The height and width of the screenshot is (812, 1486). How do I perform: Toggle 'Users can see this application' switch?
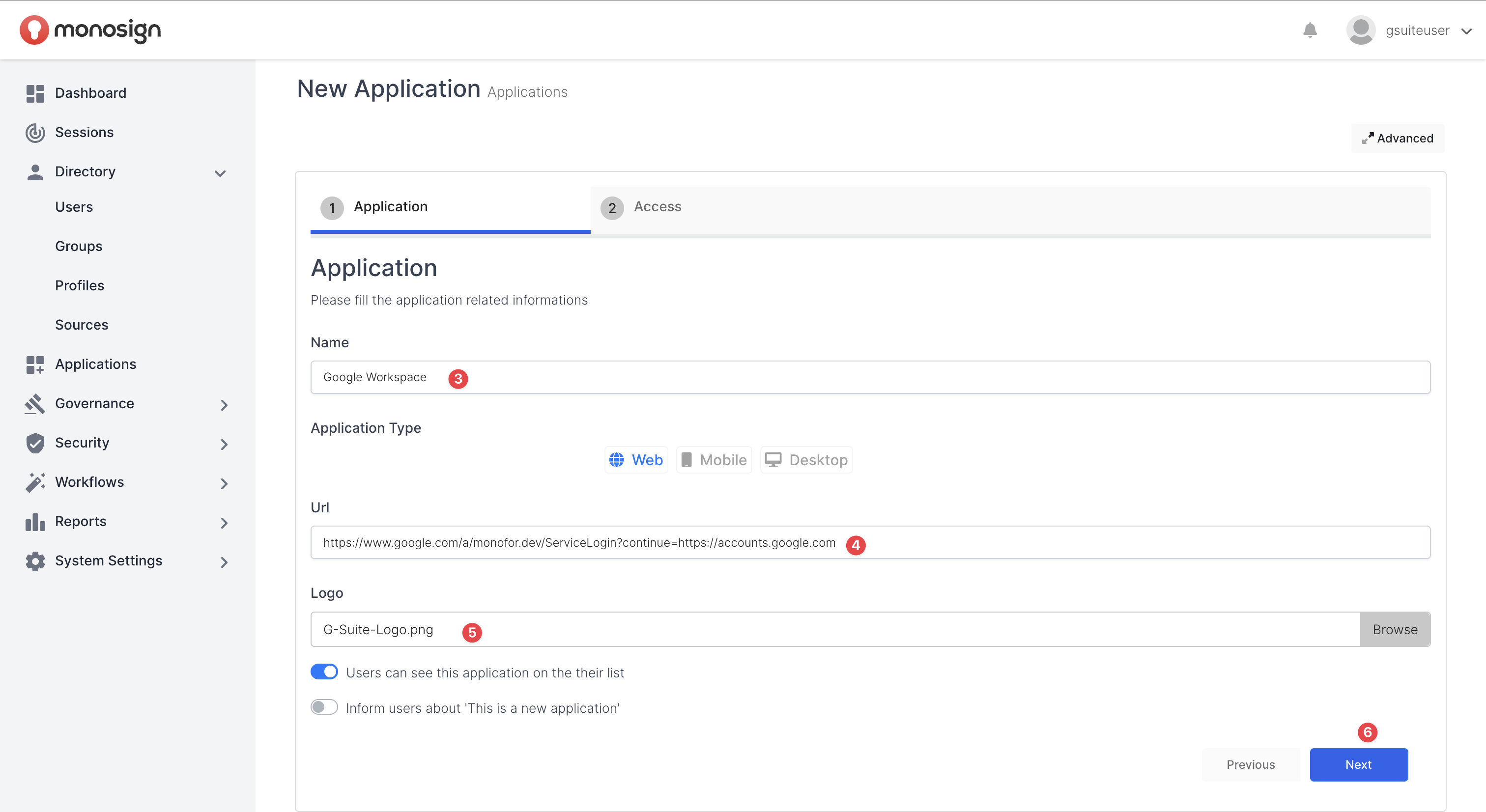tap(324, 672)
